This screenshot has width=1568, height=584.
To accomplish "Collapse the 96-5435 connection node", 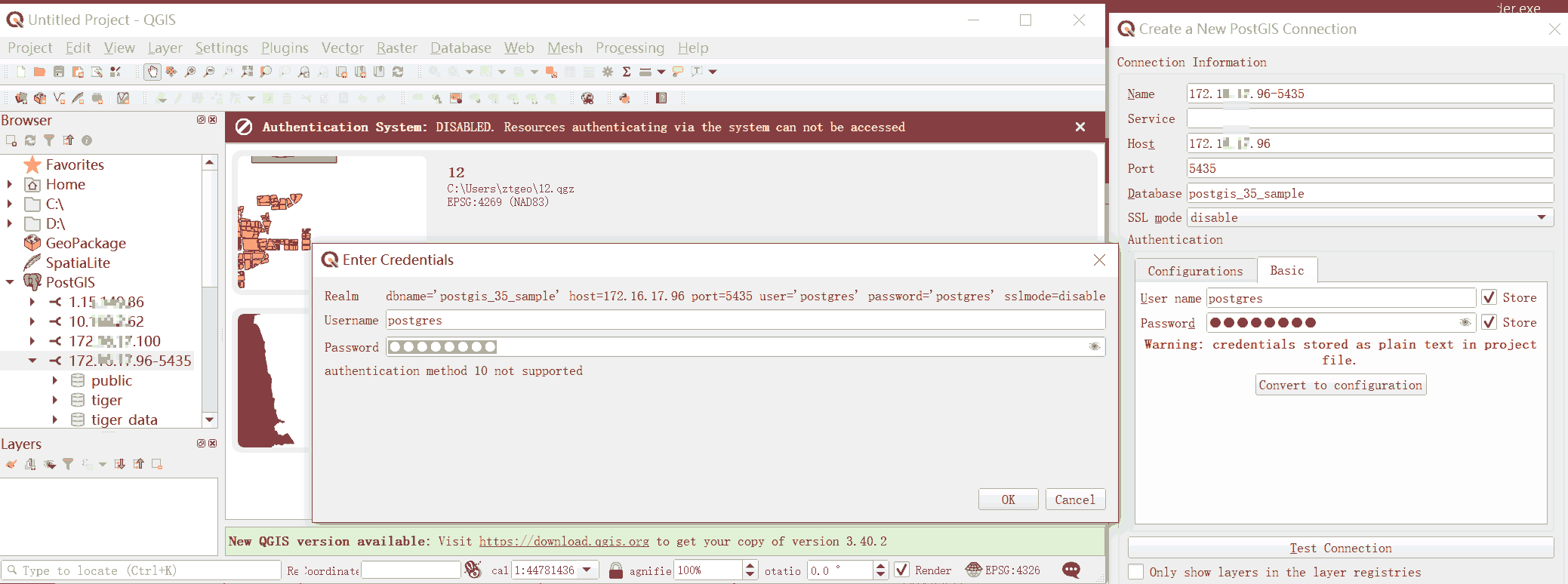I will pos(32,361).
